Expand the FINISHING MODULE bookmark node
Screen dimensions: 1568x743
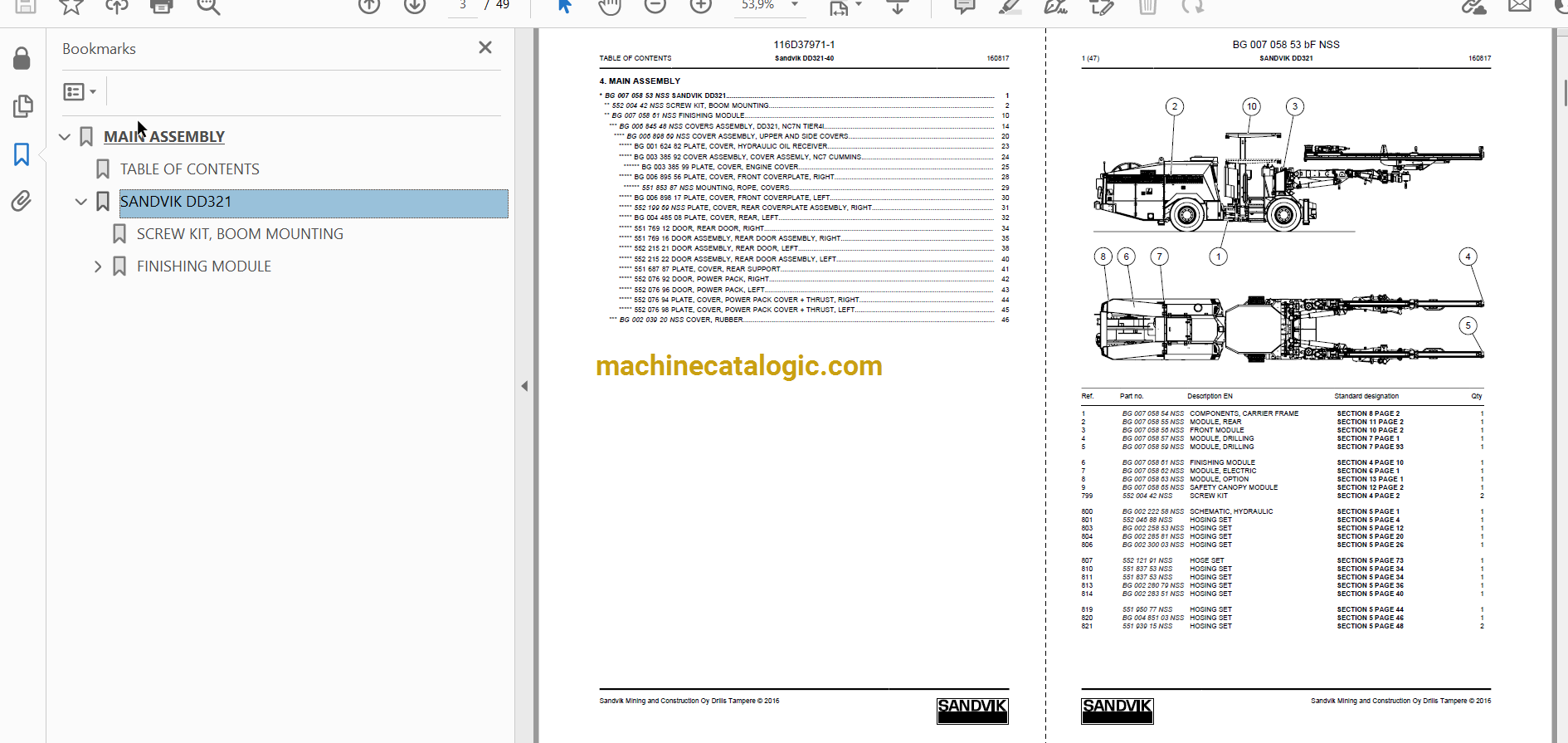(x=98, y=266)
